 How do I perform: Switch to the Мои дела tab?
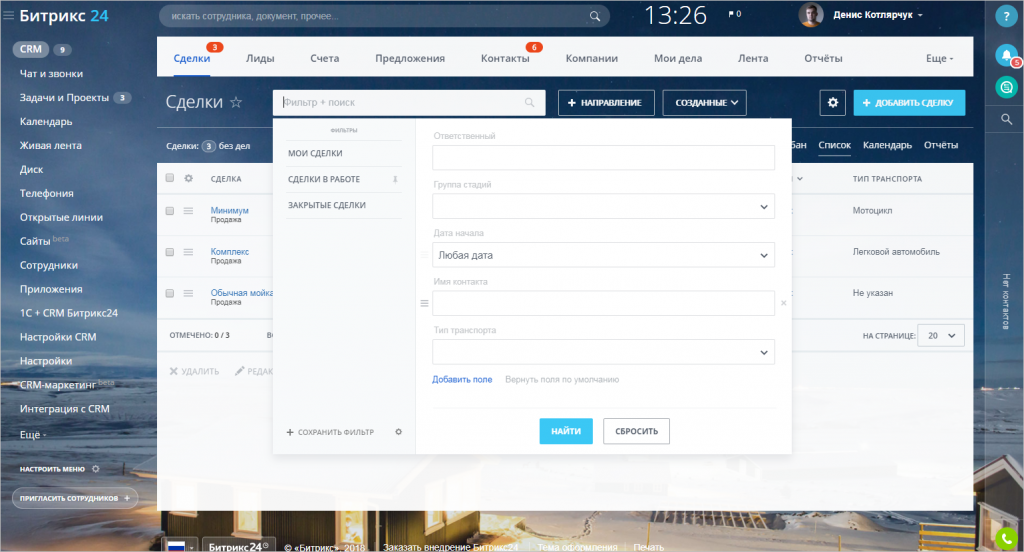(x=678, y=58)
